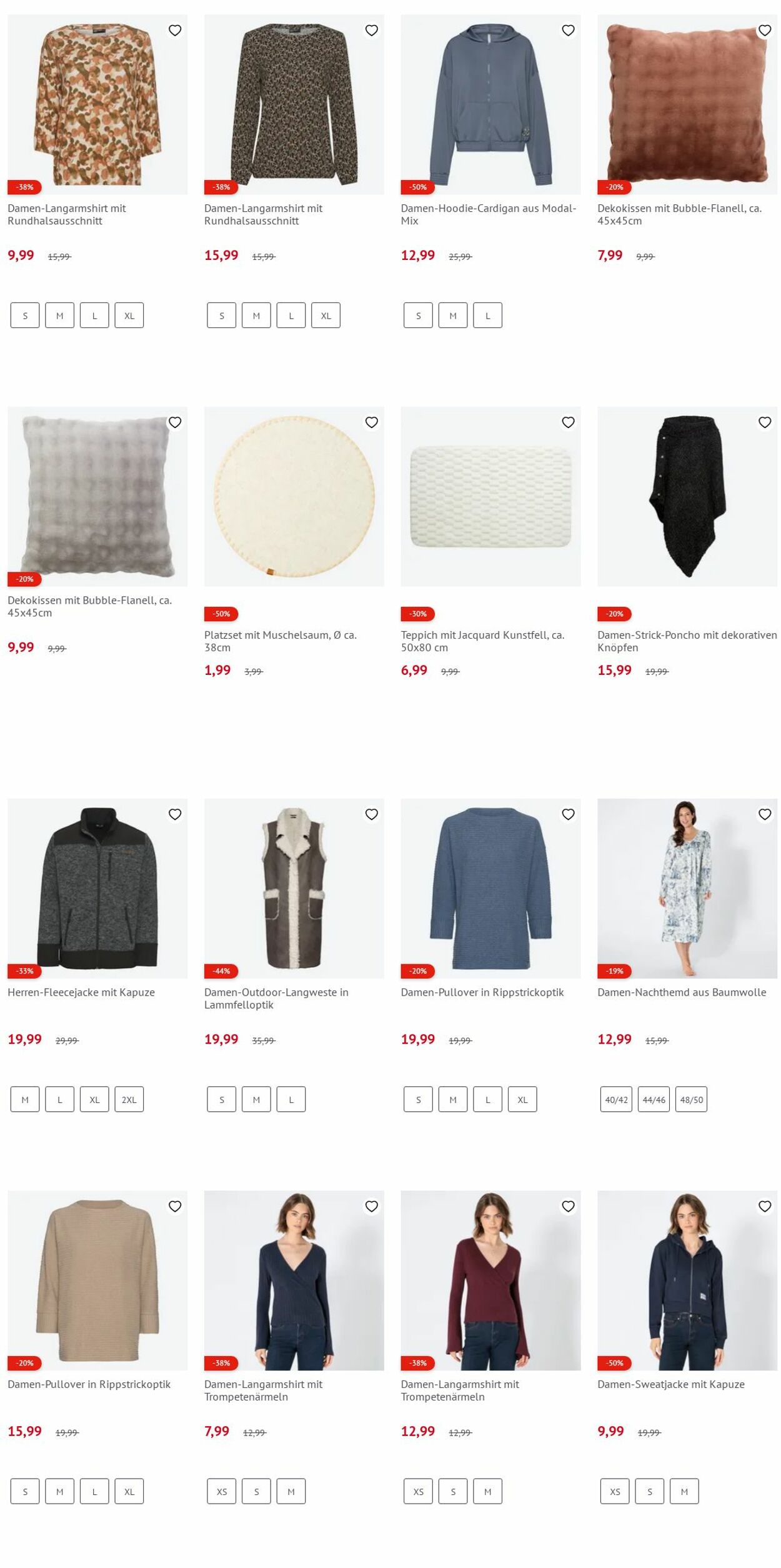Open the blue Damen-Pullover product photo
The height and width of the screenshot is (1568, 781).
pos(490,888)
